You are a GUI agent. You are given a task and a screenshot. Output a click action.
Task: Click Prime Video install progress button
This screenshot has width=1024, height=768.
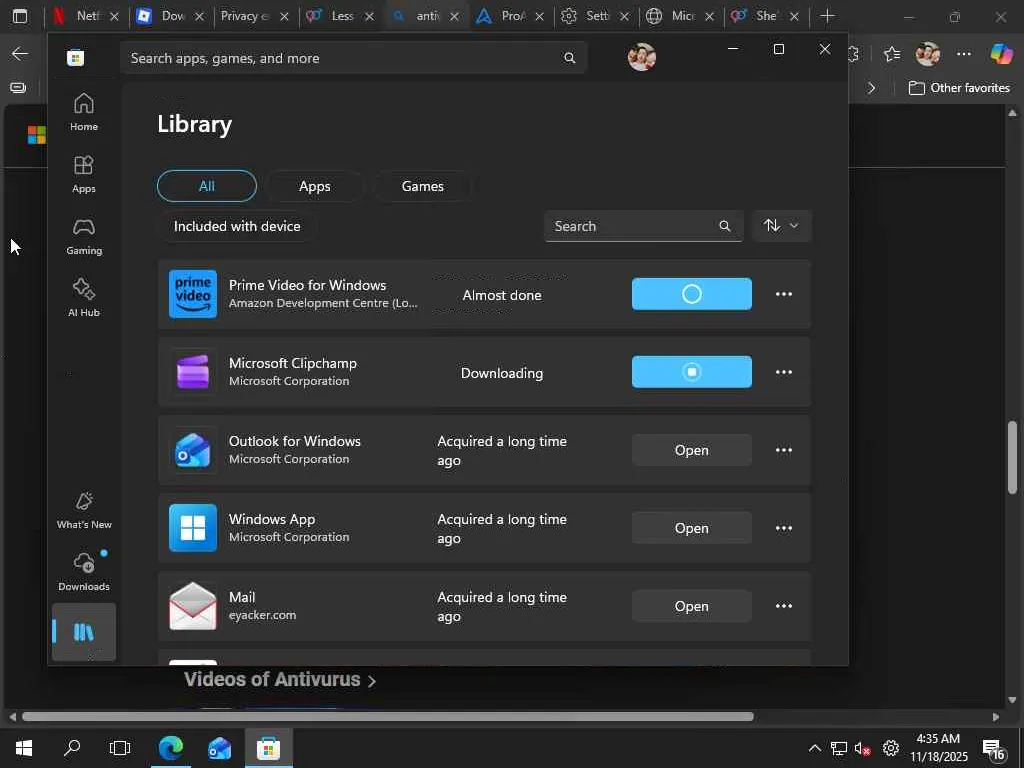(x=692, y=294)
